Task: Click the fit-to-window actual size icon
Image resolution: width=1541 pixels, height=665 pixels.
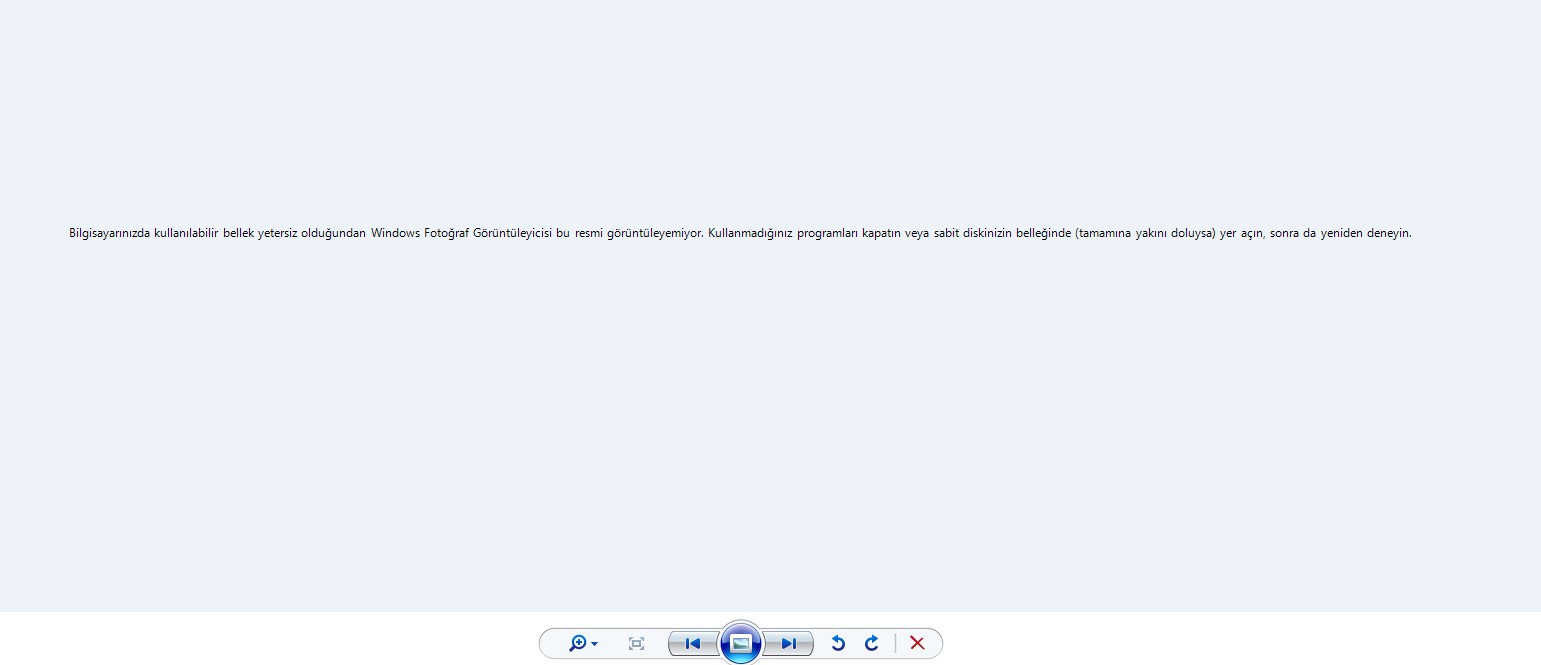Action: click(x=636, y=643)
